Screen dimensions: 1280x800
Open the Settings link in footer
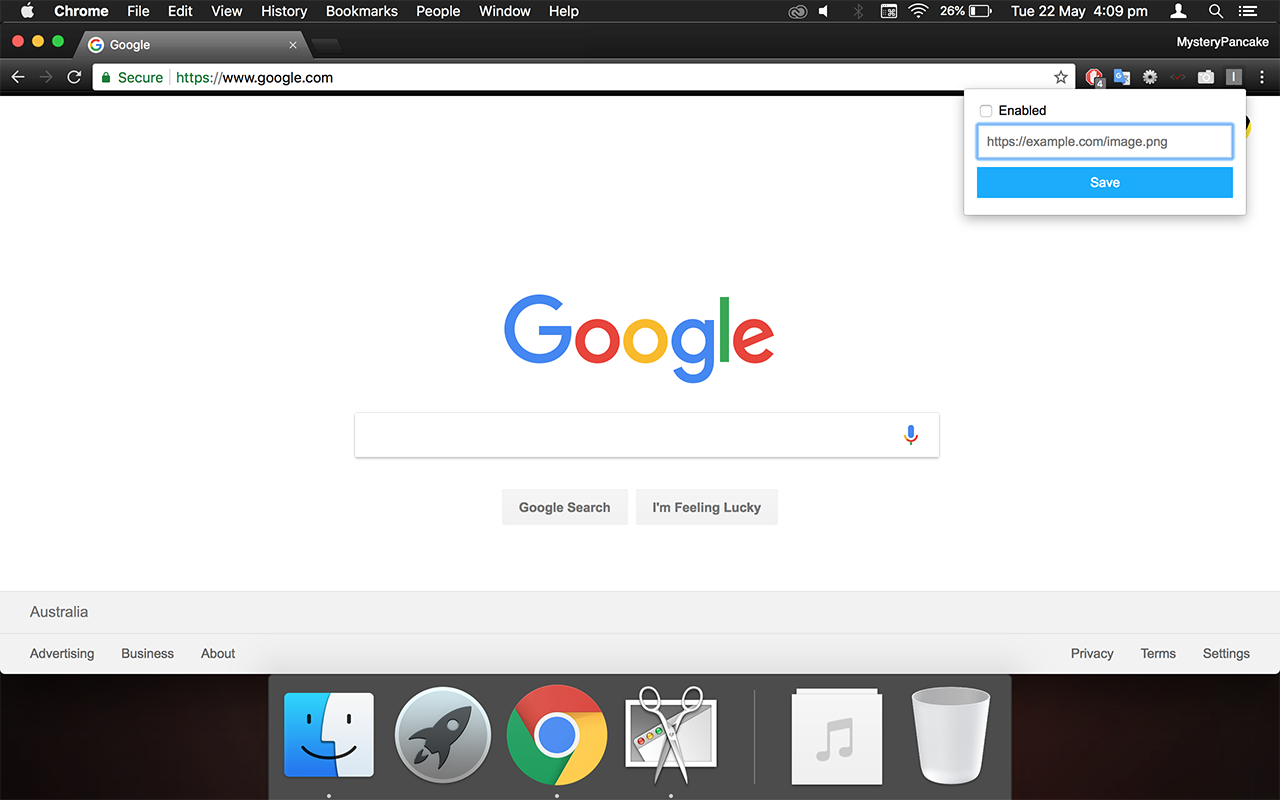tap(1226, 653)
